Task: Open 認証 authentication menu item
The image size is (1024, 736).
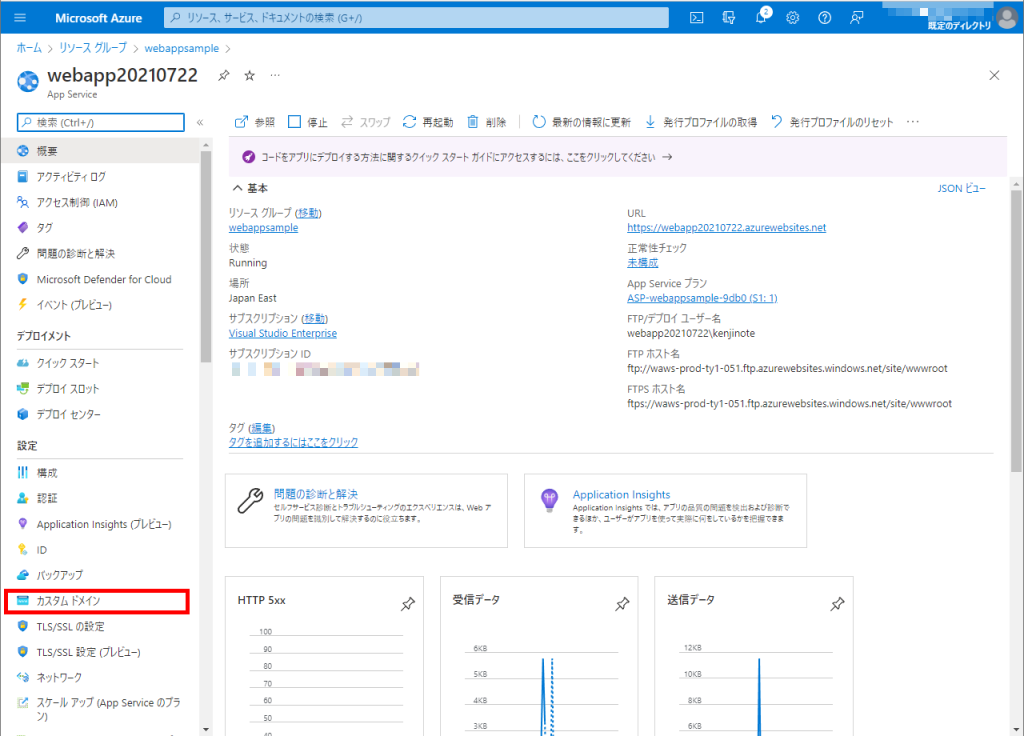Action: [x=100, y=498]
